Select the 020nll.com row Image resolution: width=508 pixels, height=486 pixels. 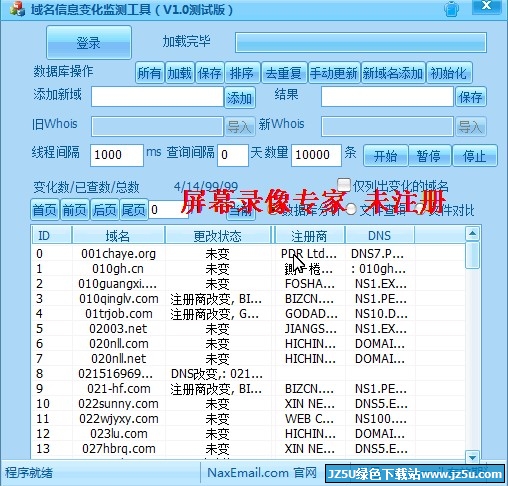pos(248,344)
